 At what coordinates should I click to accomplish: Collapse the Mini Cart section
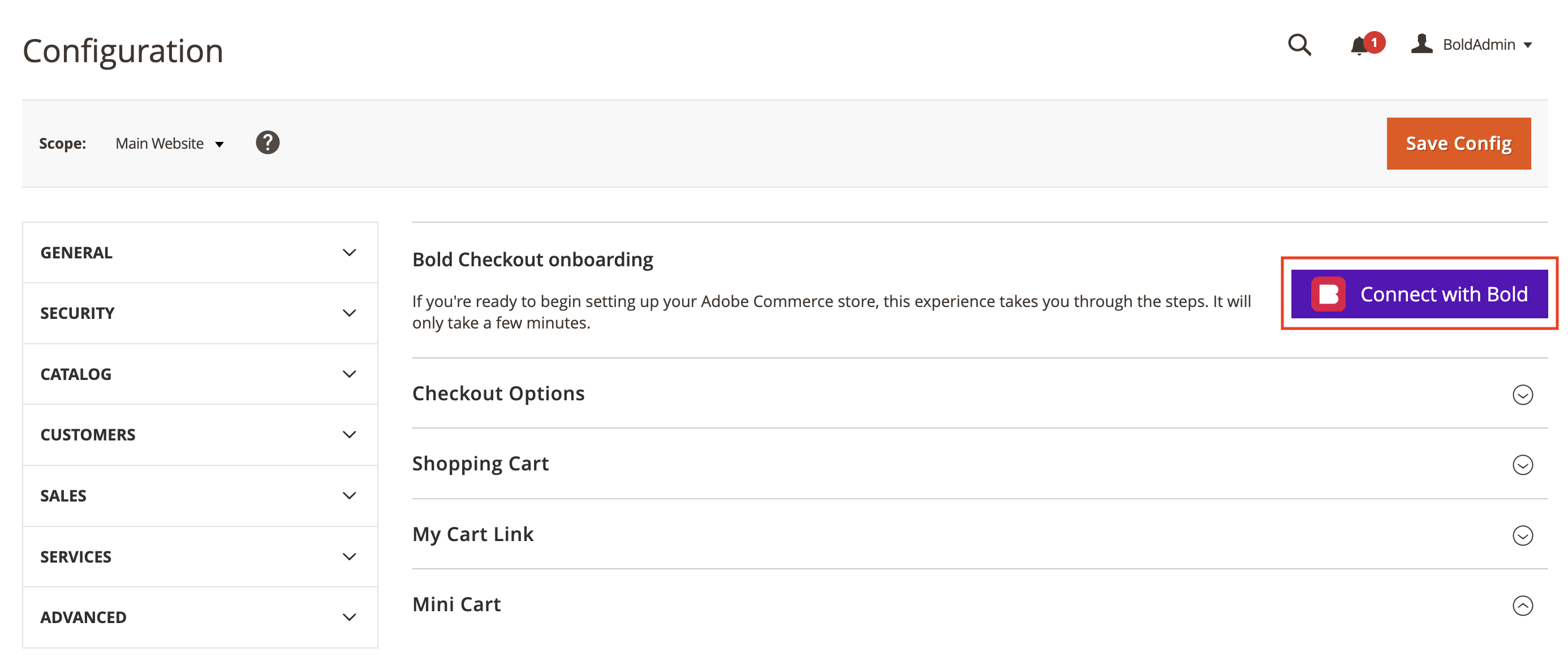(x=1523, y=606)
